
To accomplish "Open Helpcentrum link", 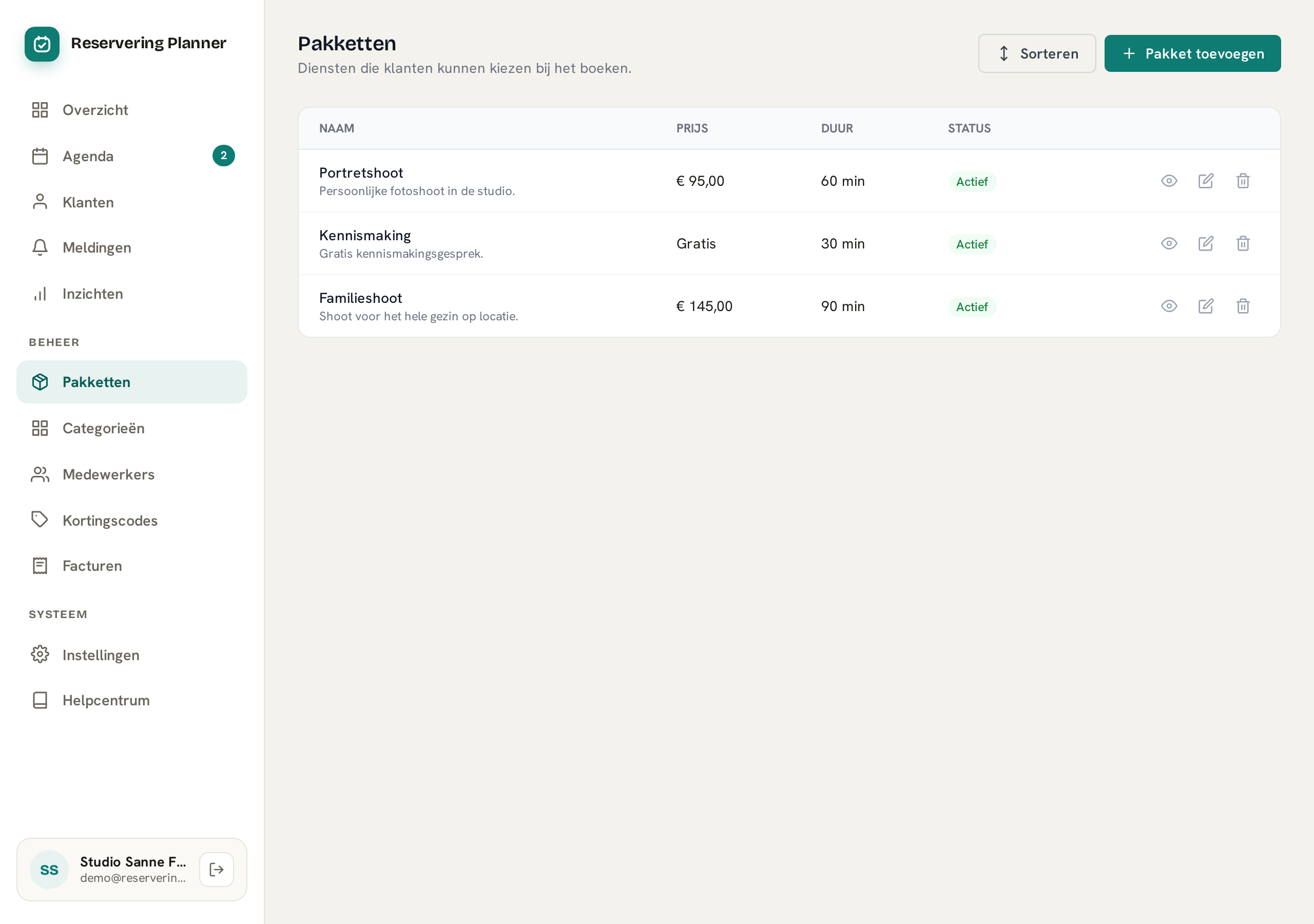I will point(131,700).
